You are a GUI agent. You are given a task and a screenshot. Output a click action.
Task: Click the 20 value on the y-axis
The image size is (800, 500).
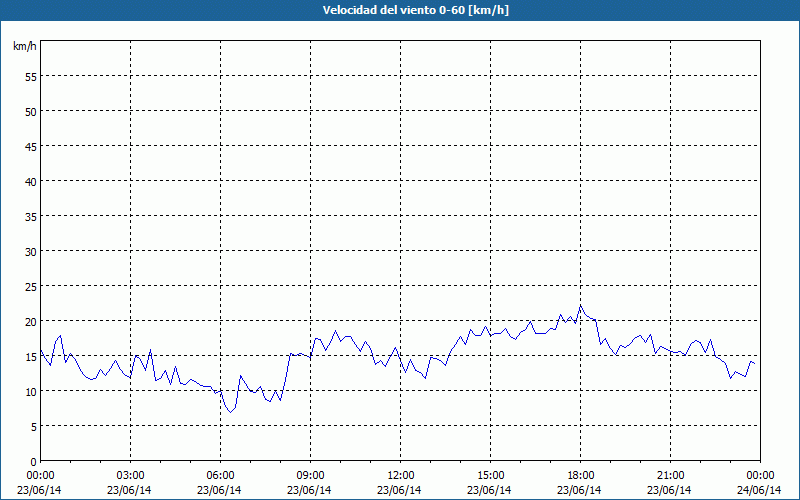[31, 321]
